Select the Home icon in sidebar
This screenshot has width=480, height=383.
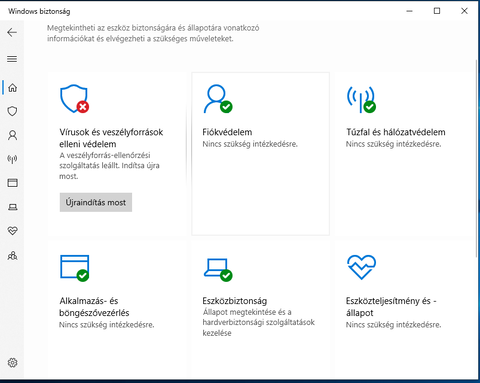(x=12, y=88)
